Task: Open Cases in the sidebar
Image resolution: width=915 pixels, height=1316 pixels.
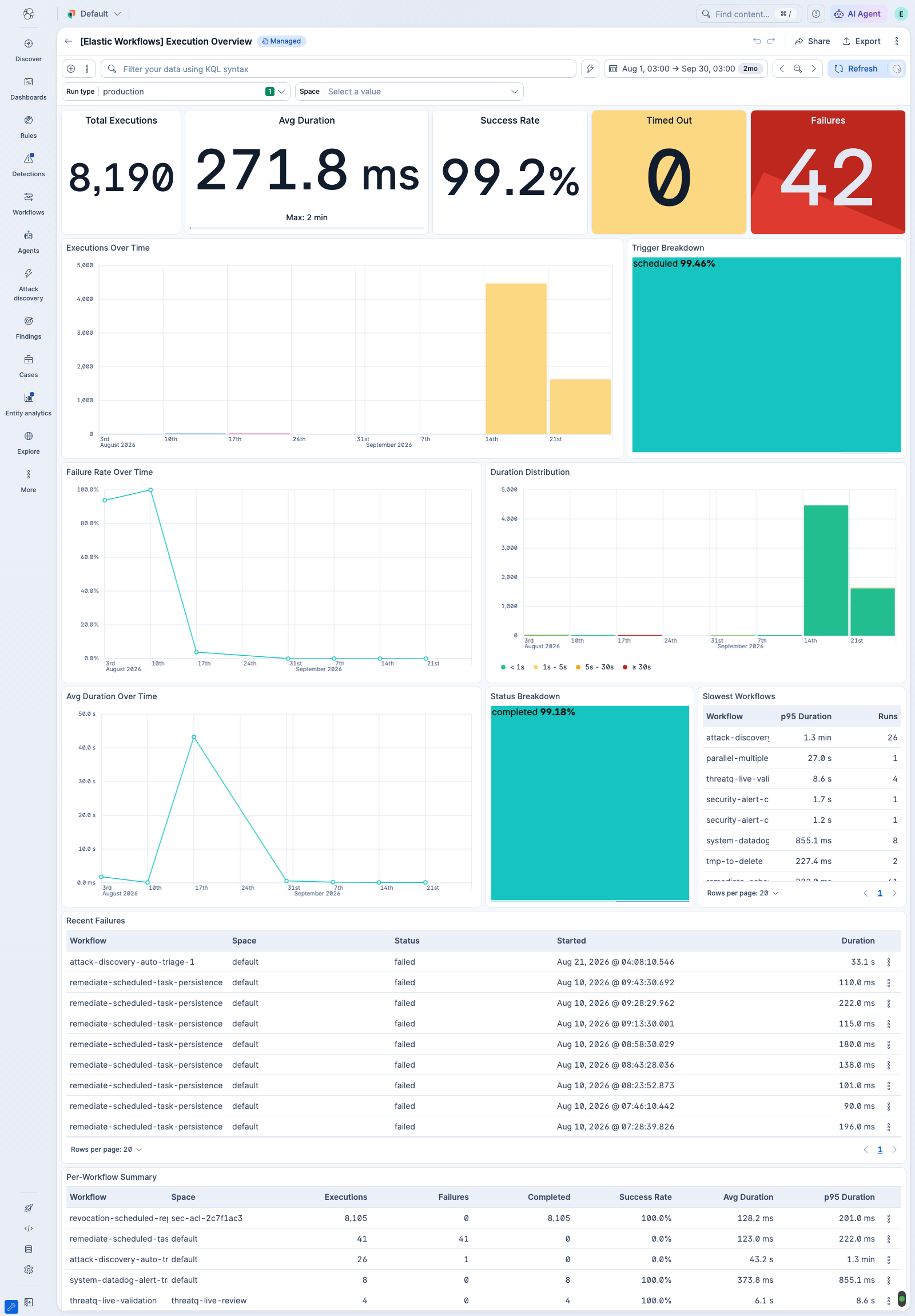Action: pos(28,366)
